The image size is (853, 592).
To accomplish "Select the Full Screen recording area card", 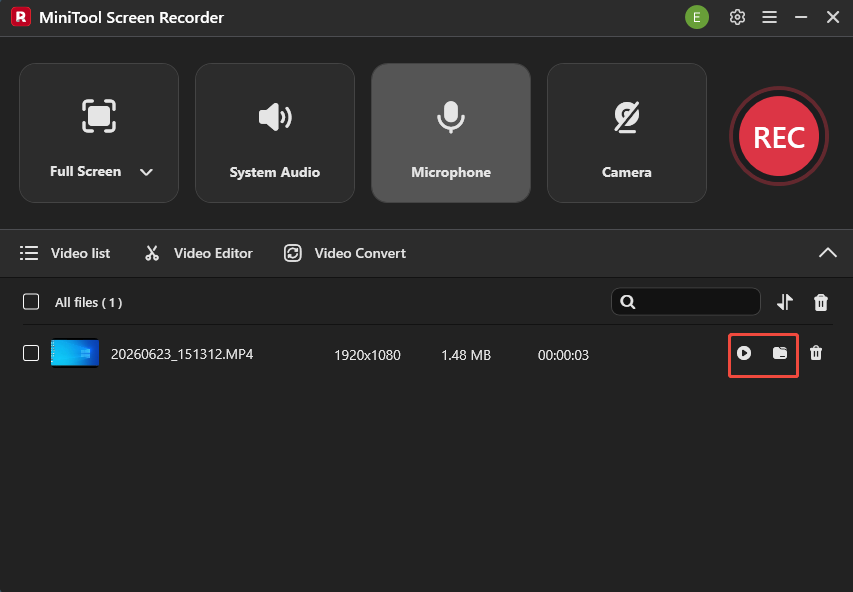I will (x=99, y=133).
